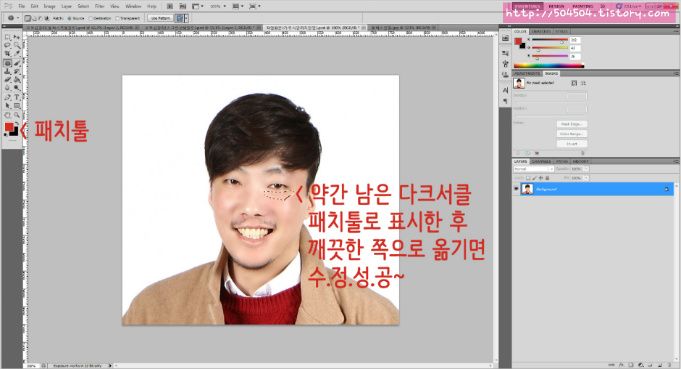Click the Add pixel mask icon
The width and height of the screenshot is (681, 369).
coord(574,83)
